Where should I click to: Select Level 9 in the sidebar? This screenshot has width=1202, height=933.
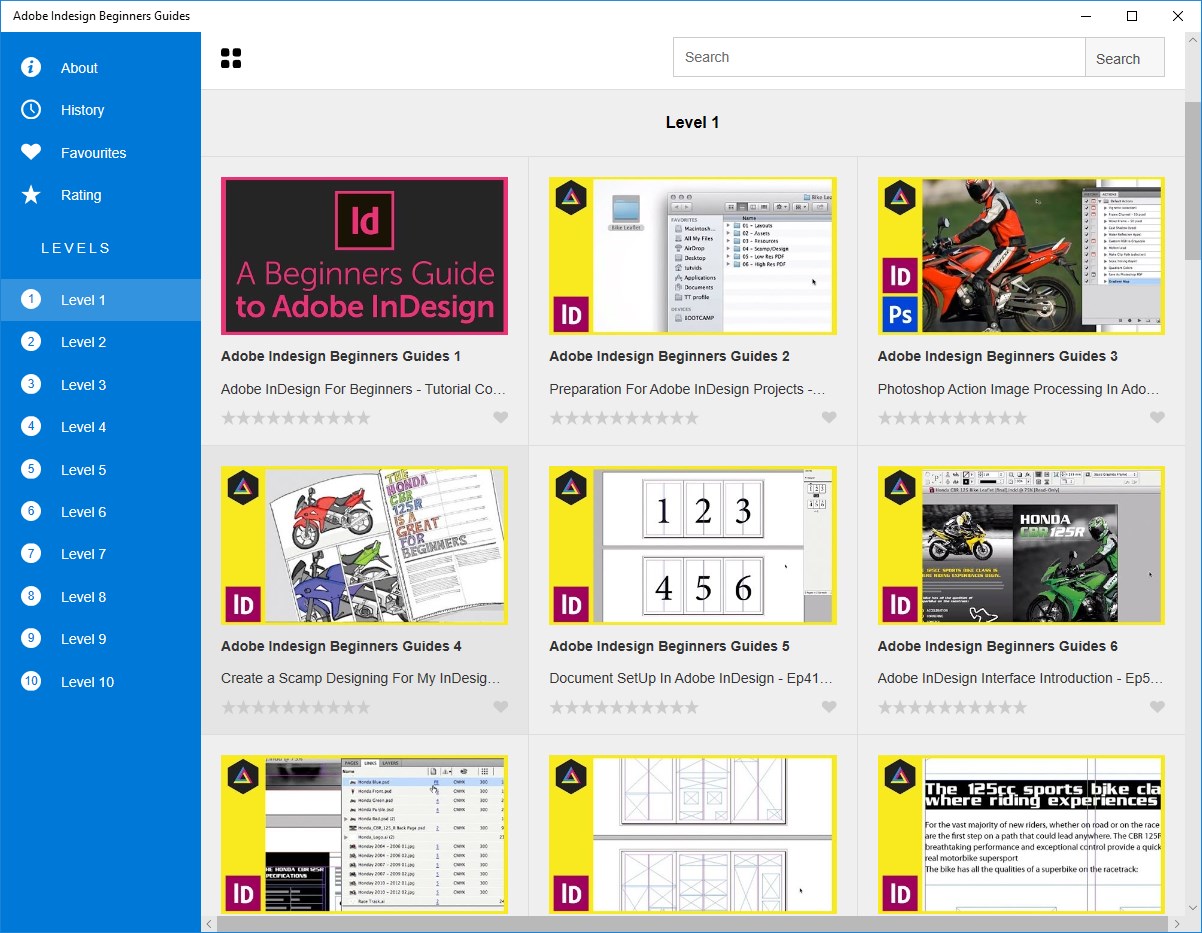[100, 639]
